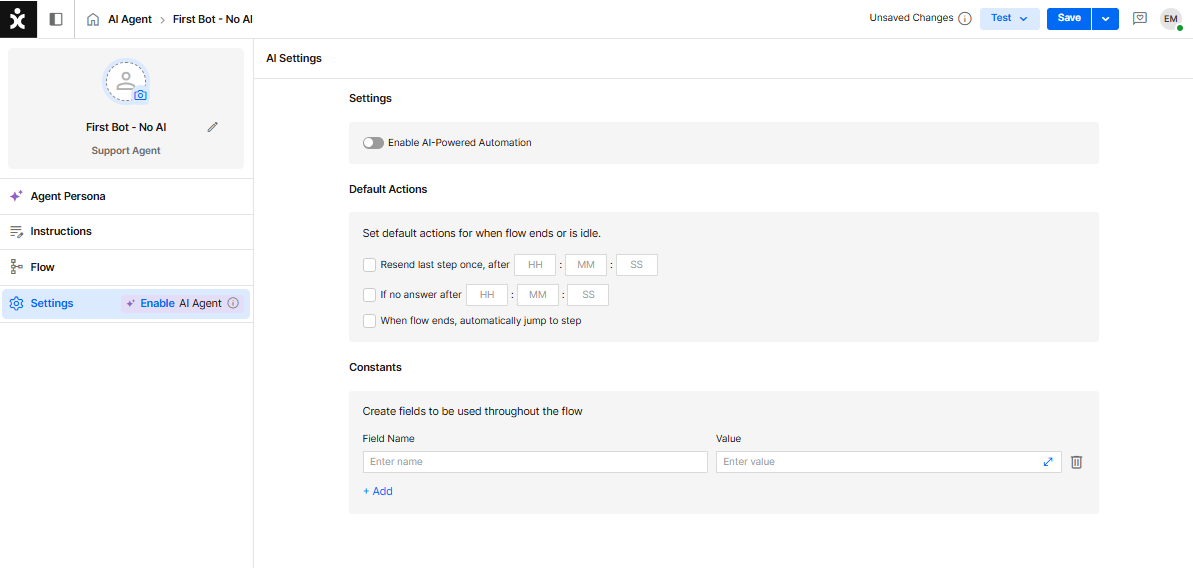This screenshot has width=1193, height=568.
Task: Open the feedback chat icon
Action: coord(1140,18)
